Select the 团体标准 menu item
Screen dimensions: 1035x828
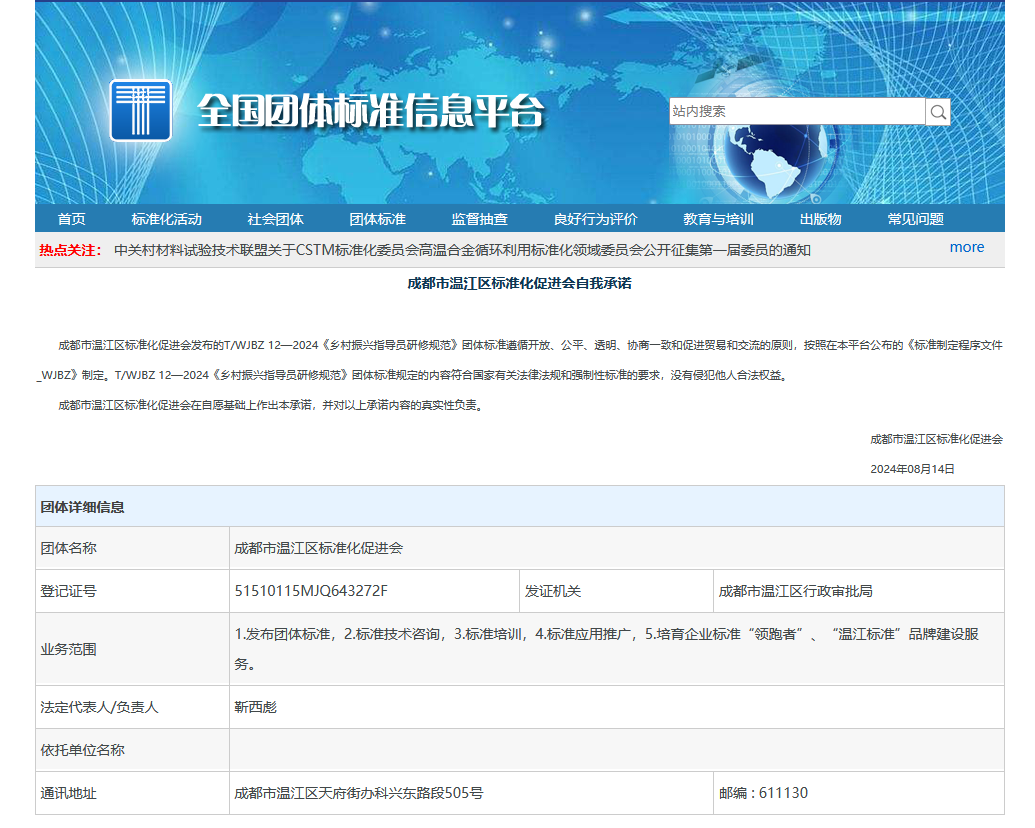(x=378, y=219)
